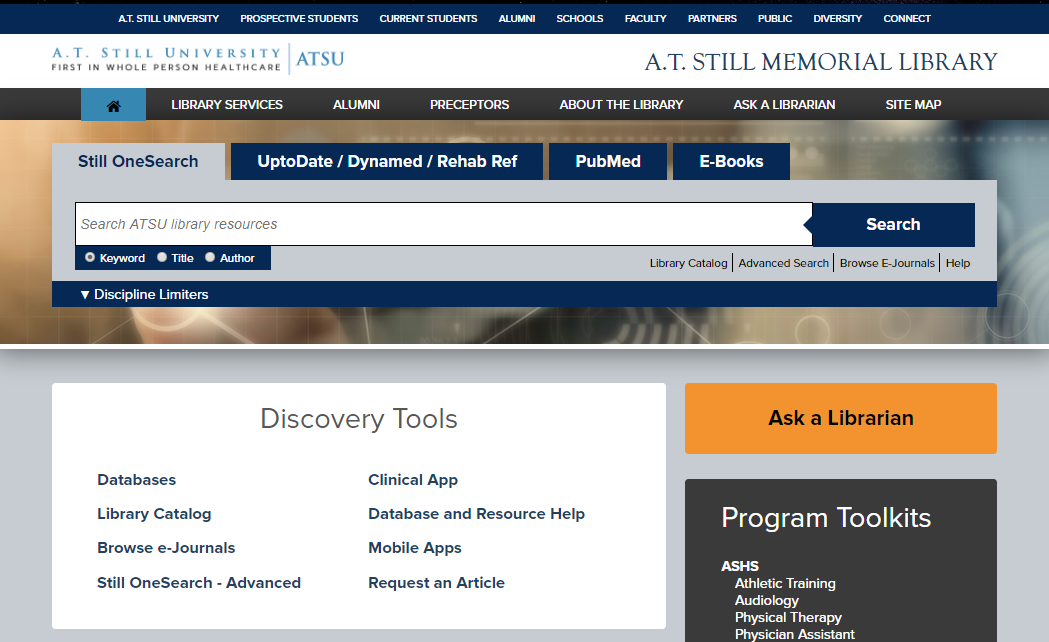Open the Library Services menu
This screenshot has height=642, width=1049.
point(227,105)
